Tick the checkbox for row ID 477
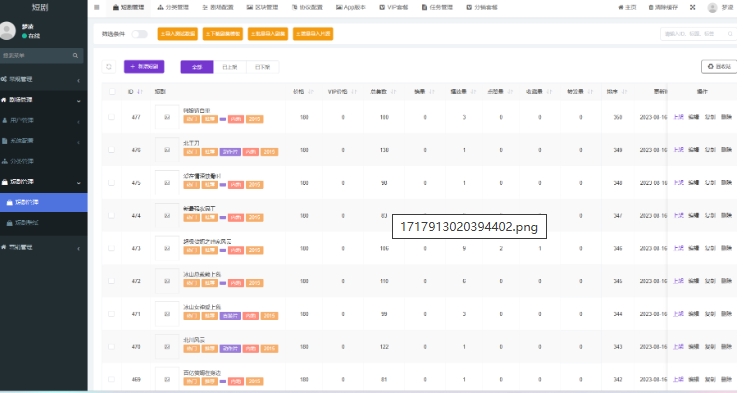This screenshot has height=393, width=745. [x=111, y=117]
